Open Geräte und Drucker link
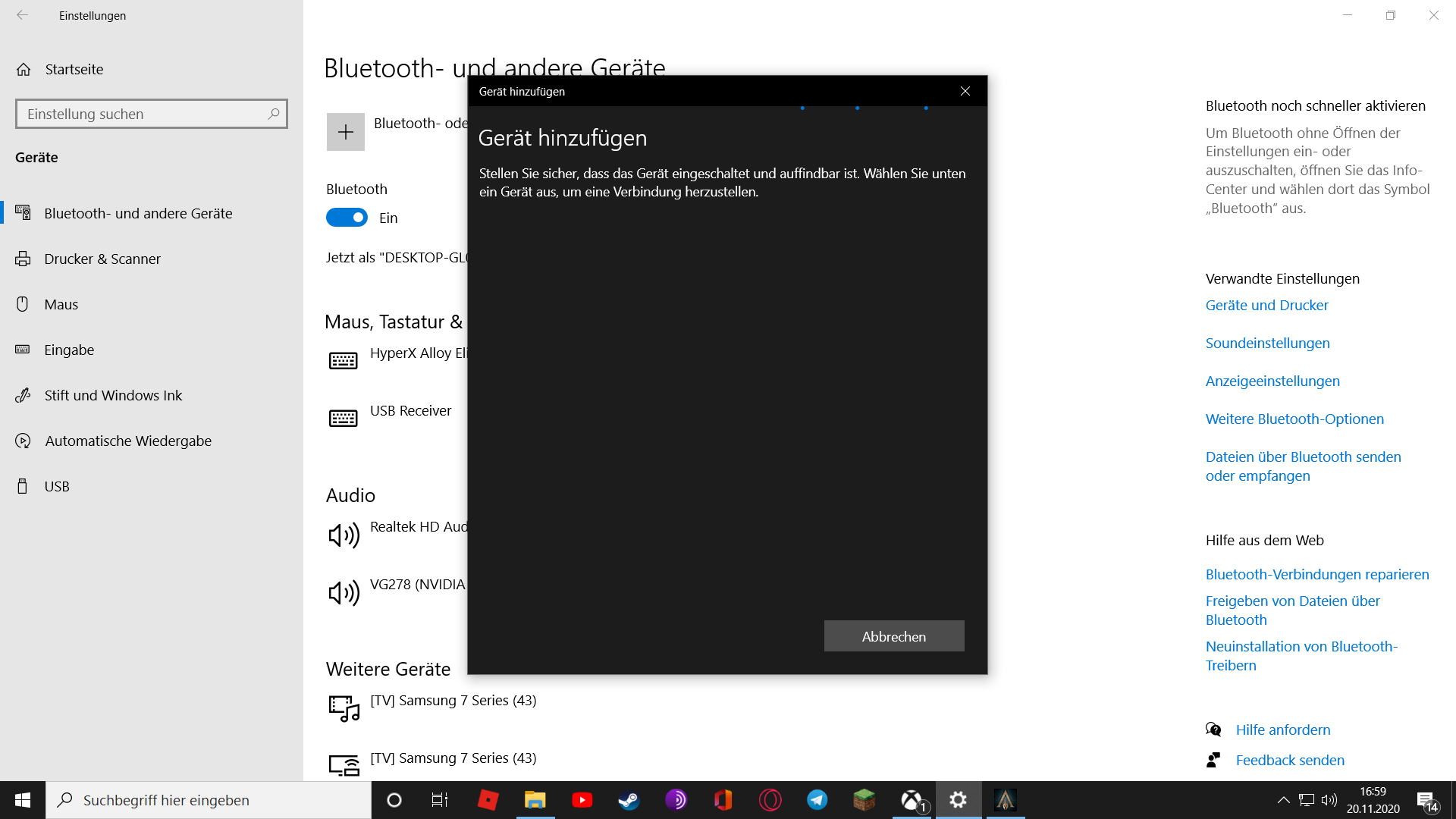 coord(1266,305)
